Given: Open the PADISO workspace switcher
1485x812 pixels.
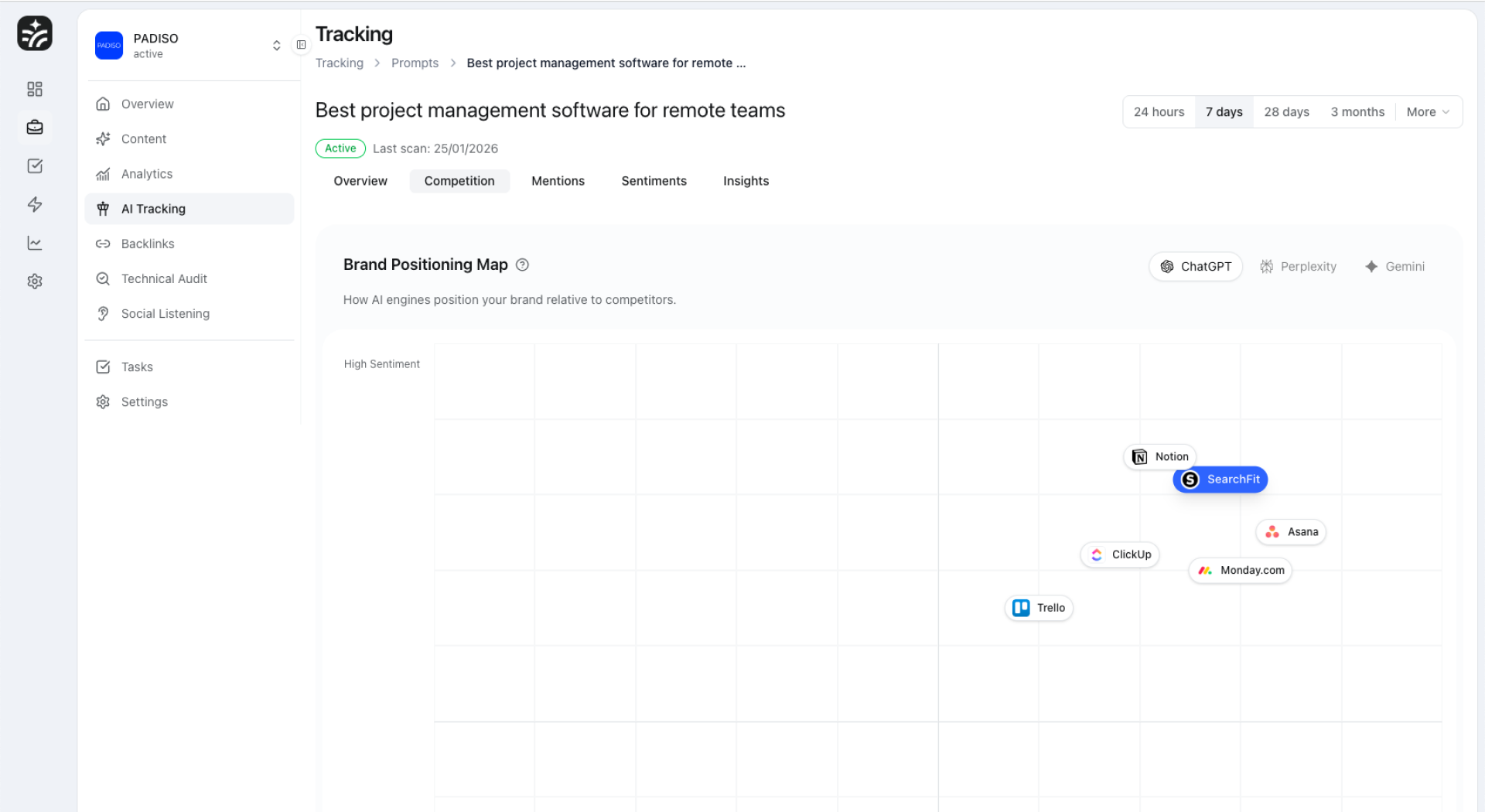Looking at the screenshot, I should (x=276, y=45).
